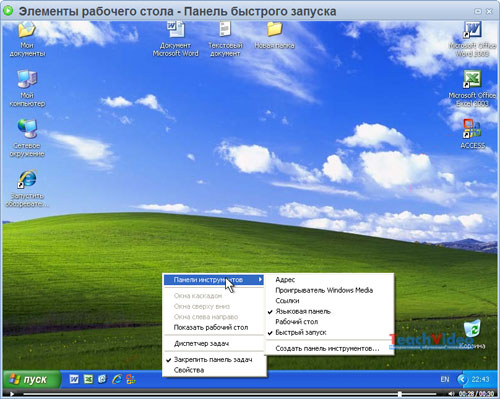
Task: Click the taskbar clock showing 22:43
Action: 480,379
